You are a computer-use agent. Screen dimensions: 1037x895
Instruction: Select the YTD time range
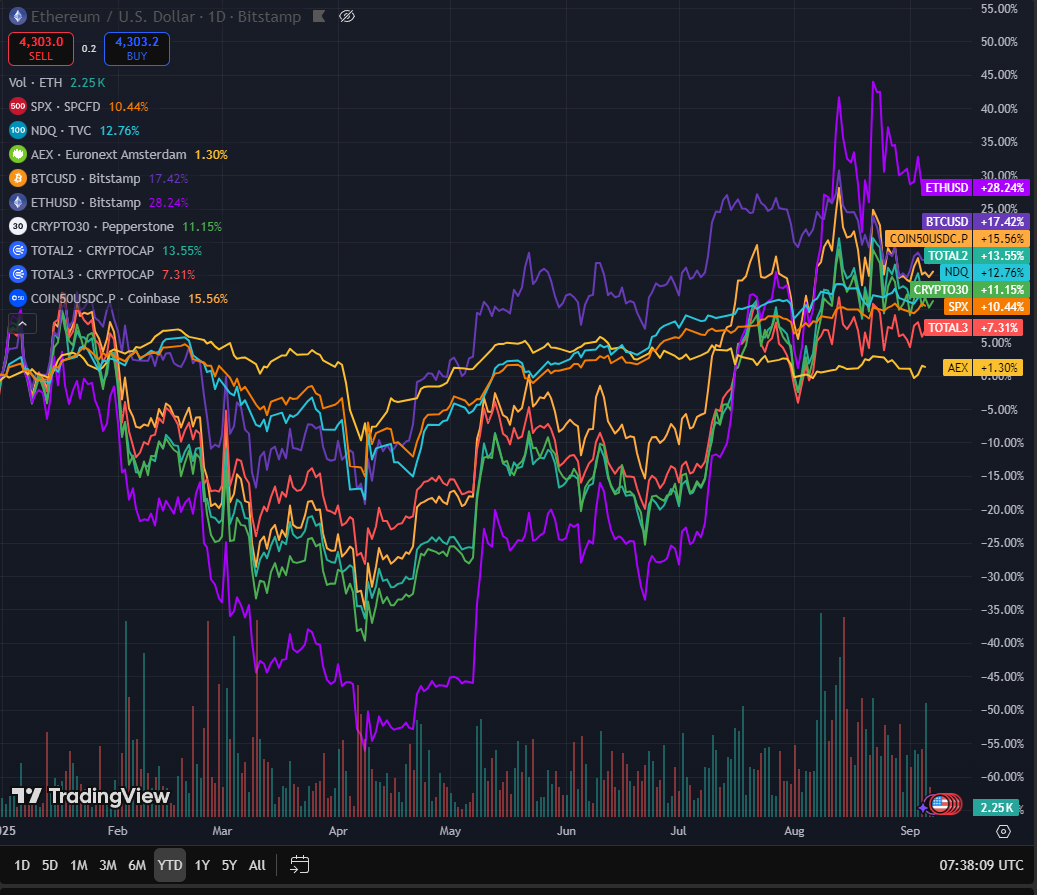click(x=170, y=865)
